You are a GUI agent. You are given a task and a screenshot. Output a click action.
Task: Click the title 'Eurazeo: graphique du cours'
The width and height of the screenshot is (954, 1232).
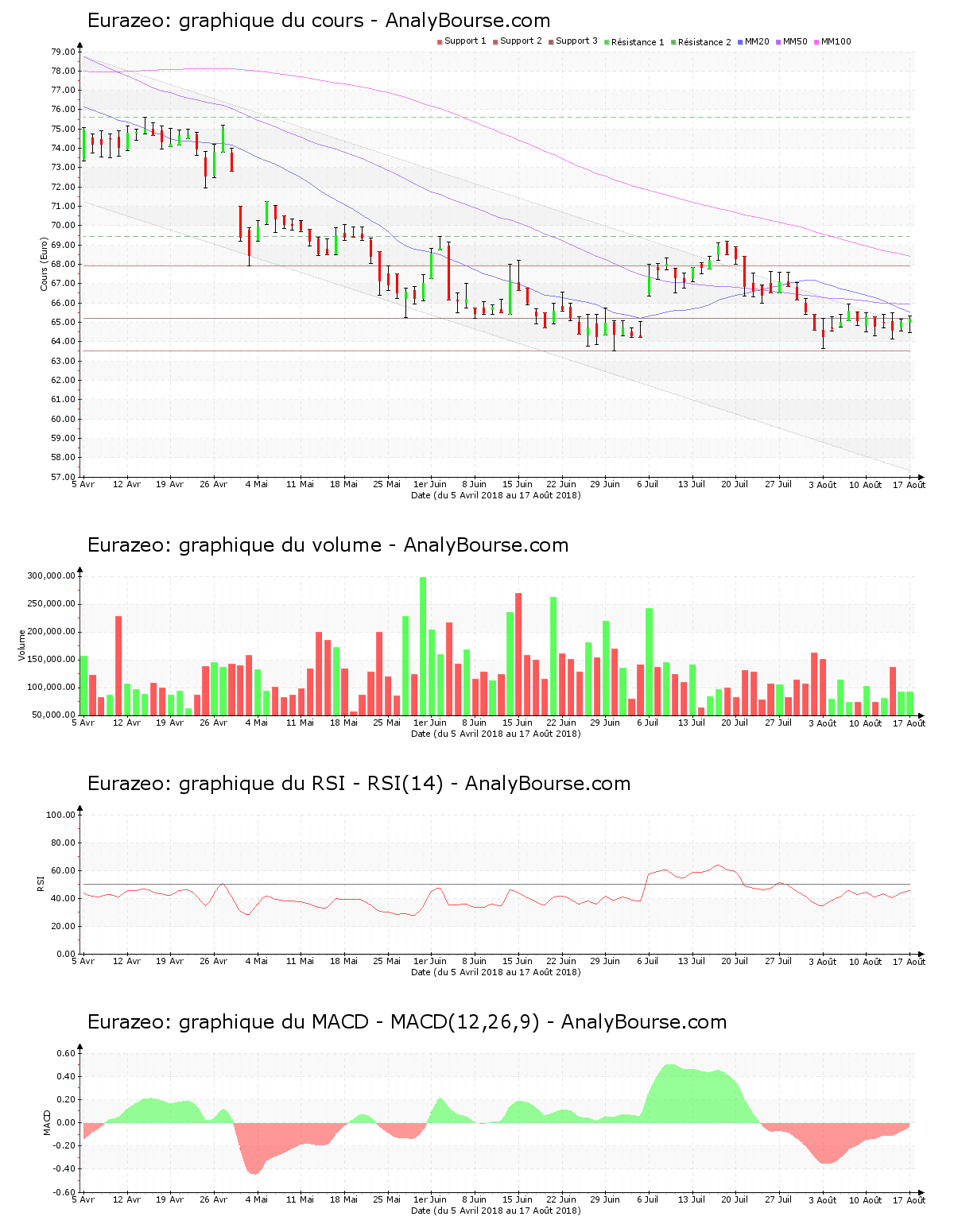tap(225, 21)
